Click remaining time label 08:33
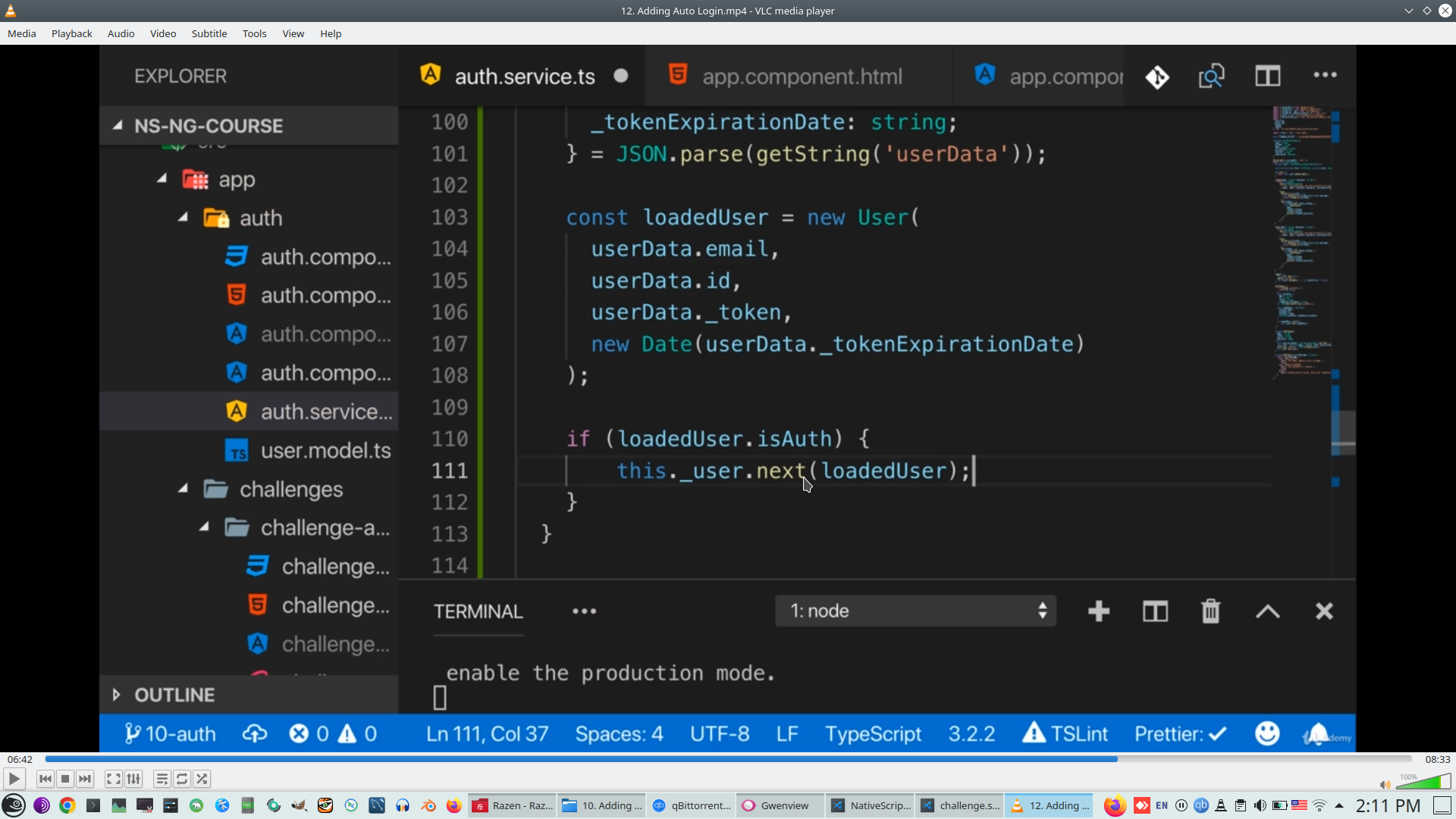The width and height of the screenshot is (1456, 819). [1437, 759]
